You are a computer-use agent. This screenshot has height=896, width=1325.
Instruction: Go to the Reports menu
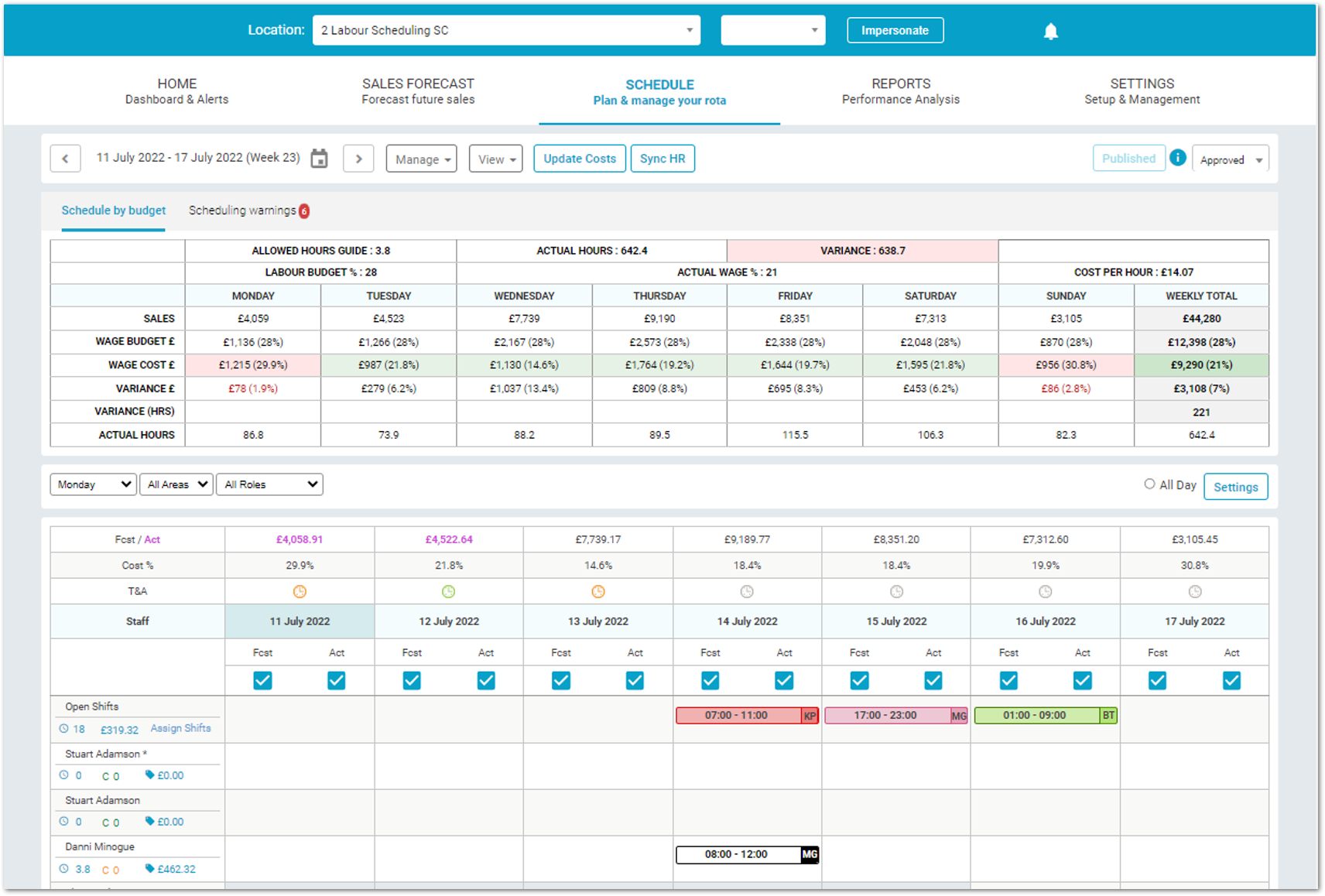(x=900, y=91)
